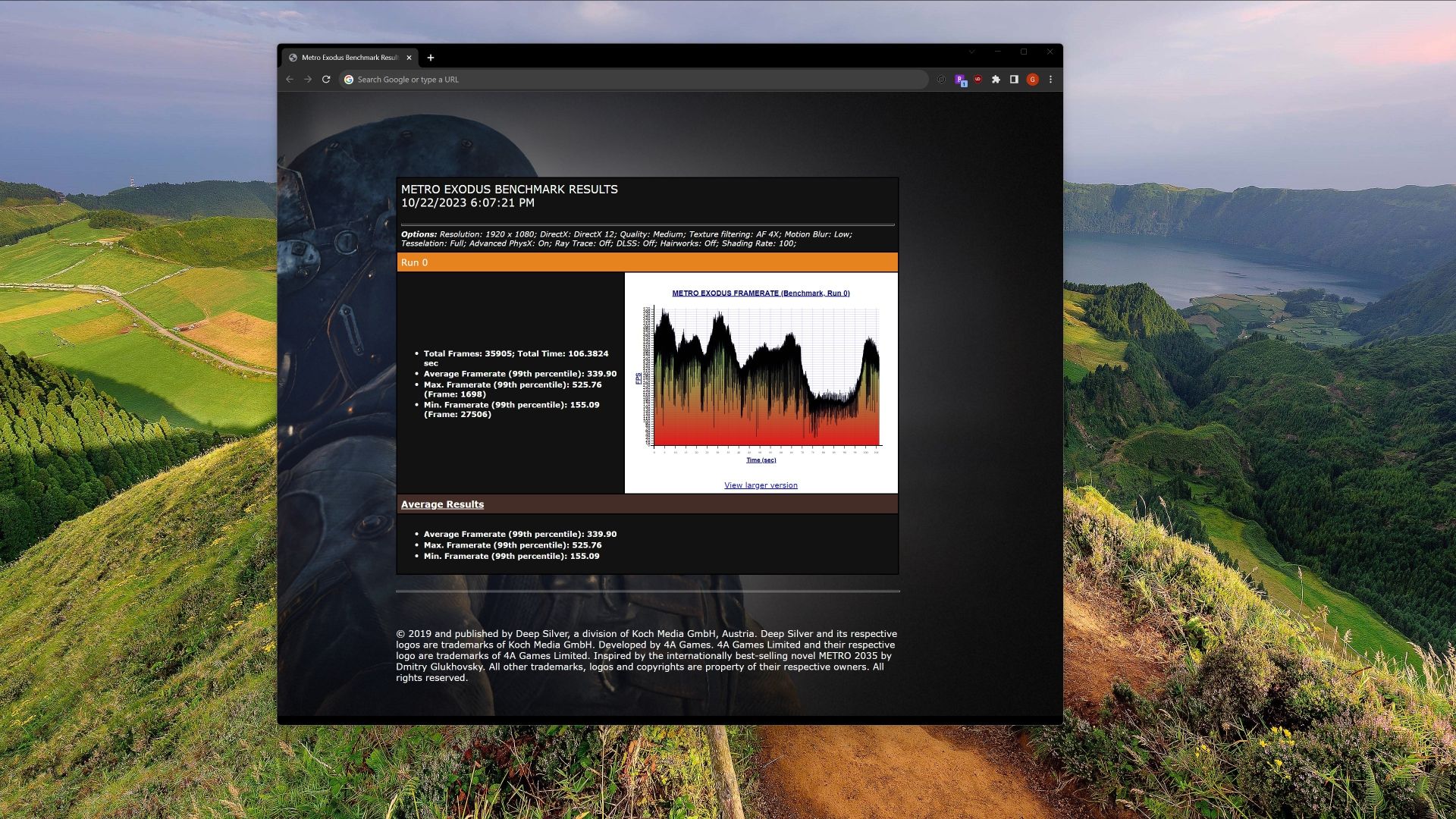Maximize the Chrome window
Viewport: 1456px width, 819px height.
coord(1024,52)
